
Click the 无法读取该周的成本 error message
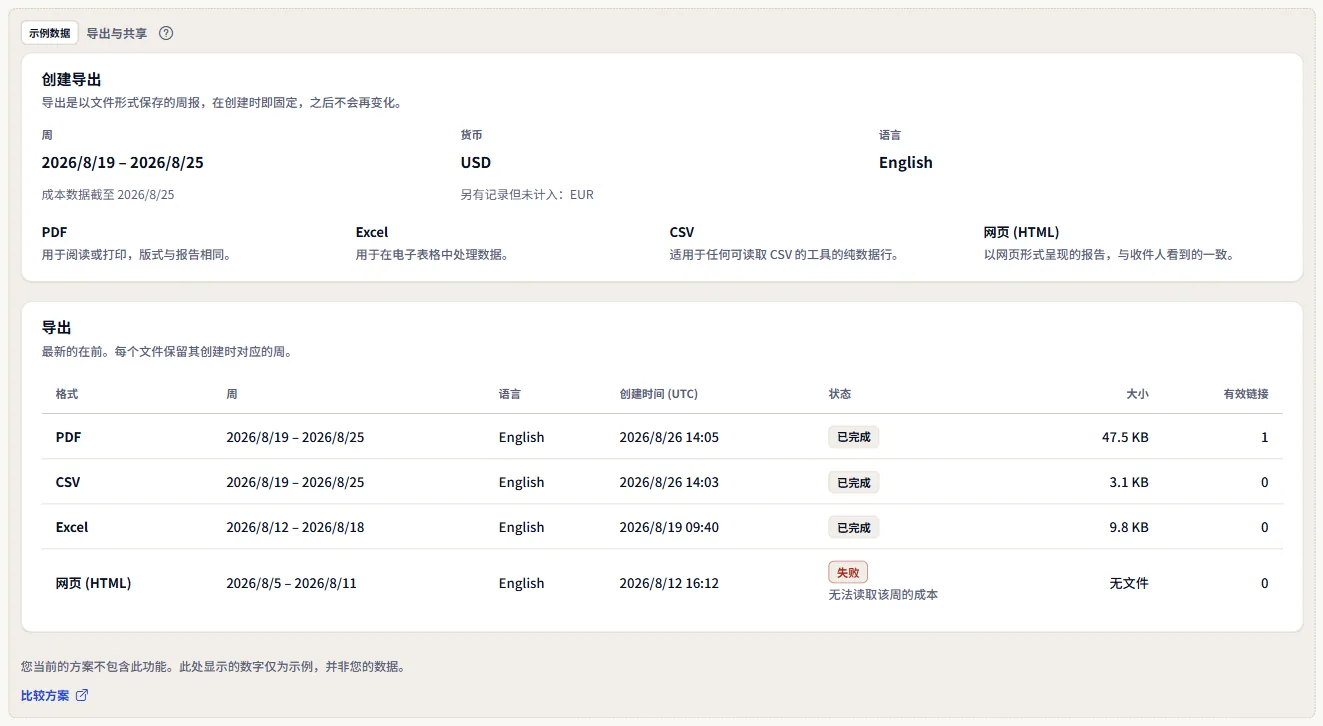click(x=883, y=595)
